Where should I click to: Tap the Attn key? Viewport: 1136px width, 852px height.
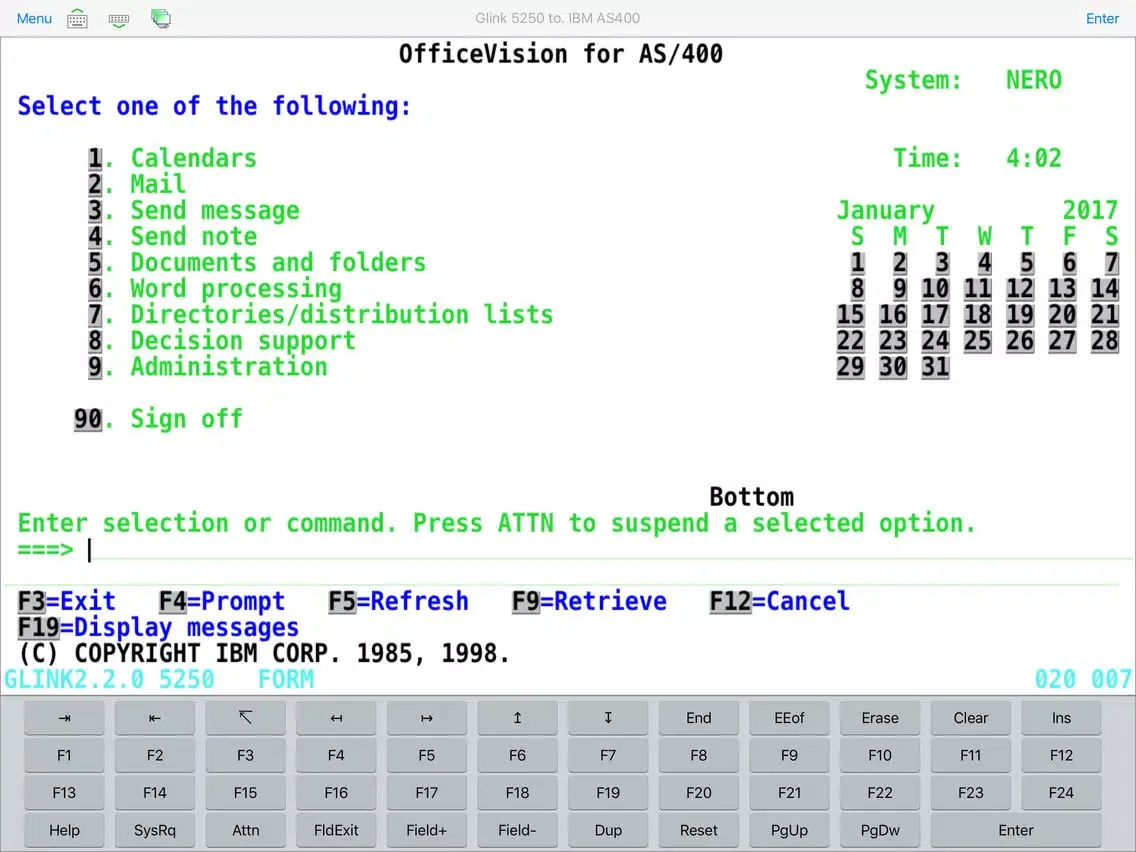click(x=246, y=831)
